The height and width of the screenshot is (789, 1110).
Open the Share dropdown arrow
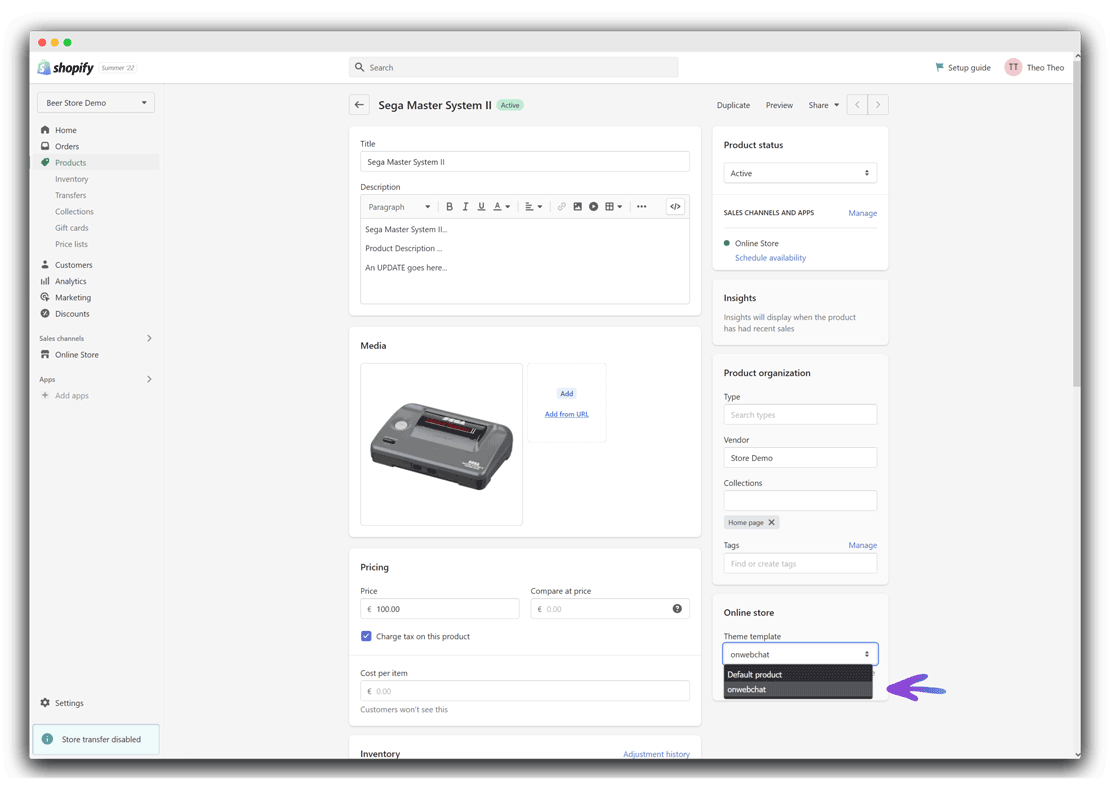coord(836,105)
